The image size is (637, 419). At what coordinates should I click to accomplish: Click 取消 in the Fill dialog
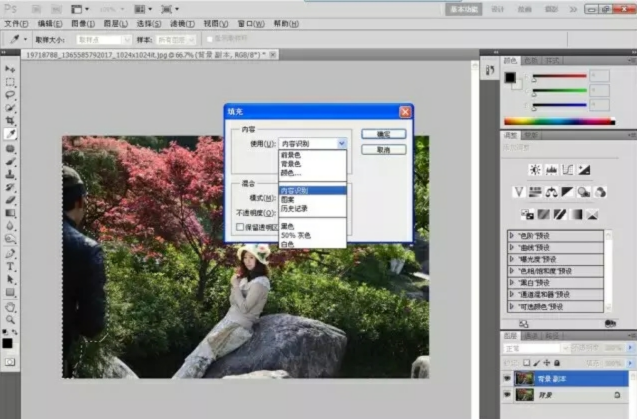point(384,150)
